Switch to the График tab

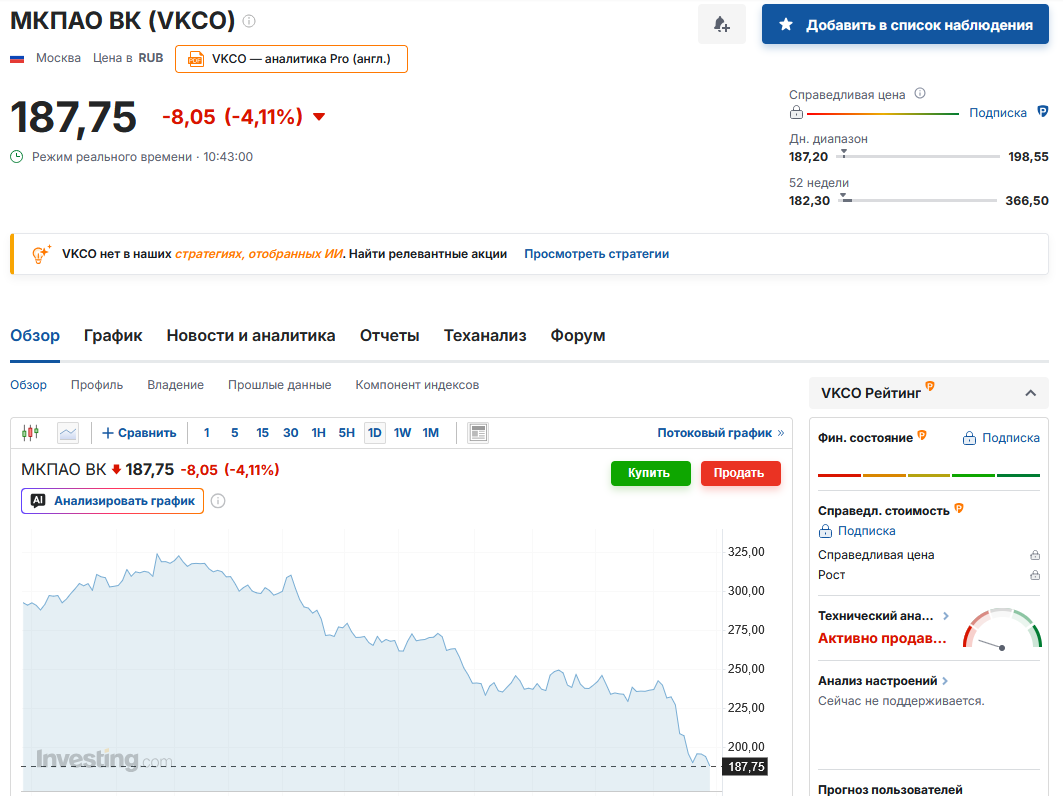[113, 336]
